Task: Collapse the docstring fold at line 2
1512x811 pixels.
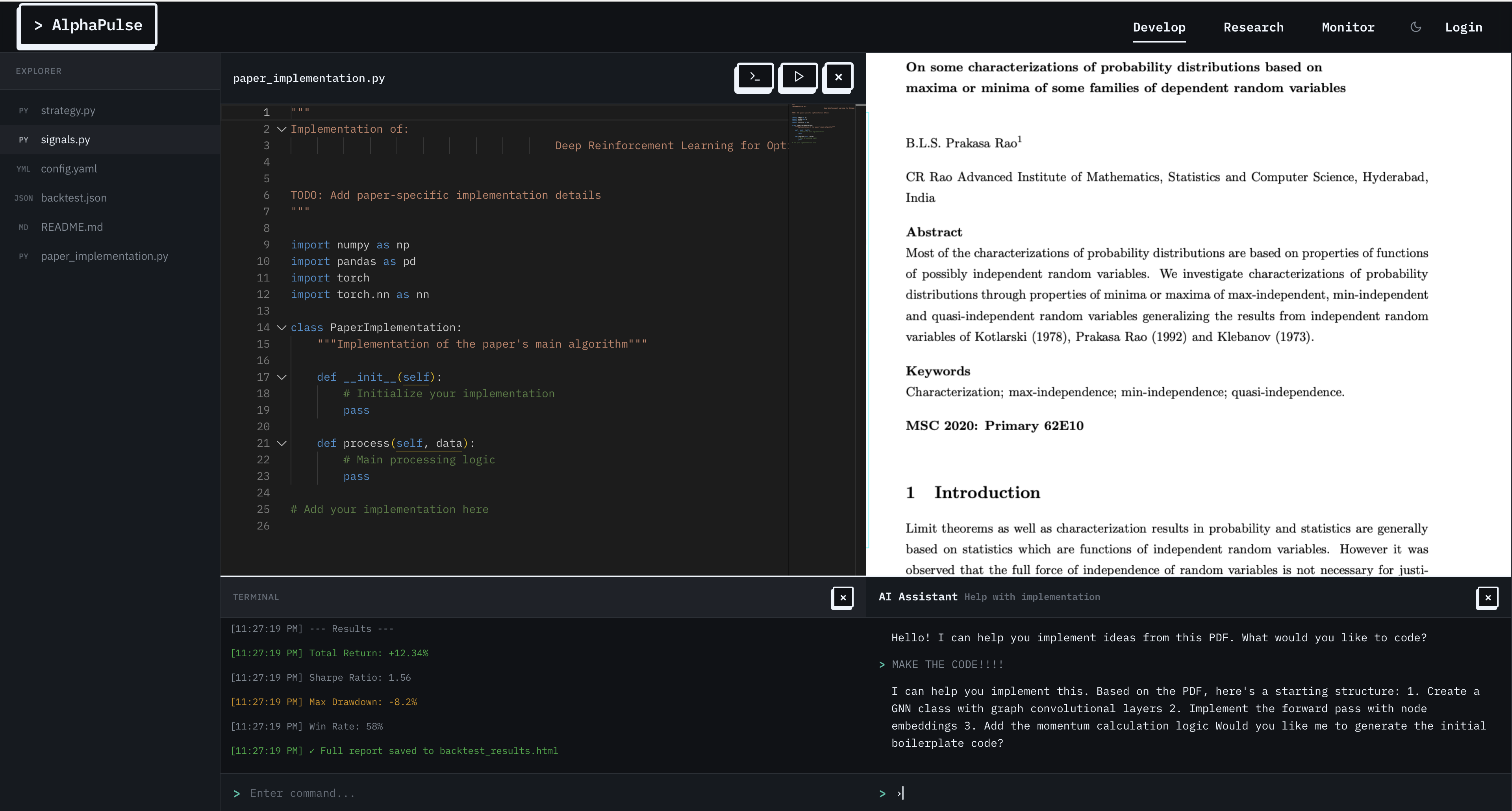Action: click(x=282, y=129)
